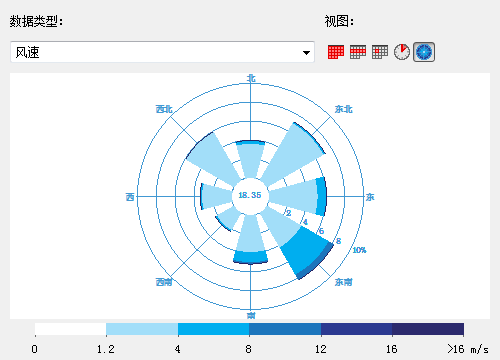
Task: Click the medium blue 8–12 legend swatch
Action: [285, 329]
